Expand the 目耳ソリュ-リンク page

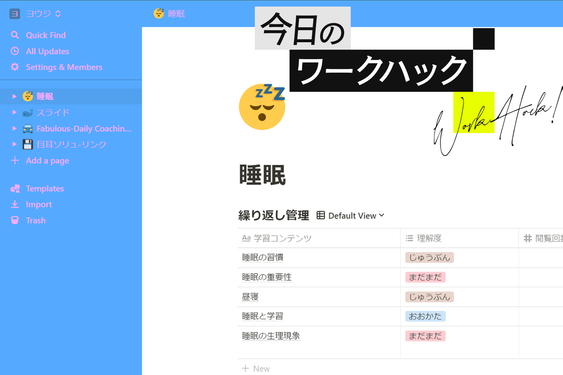[14, 144]
